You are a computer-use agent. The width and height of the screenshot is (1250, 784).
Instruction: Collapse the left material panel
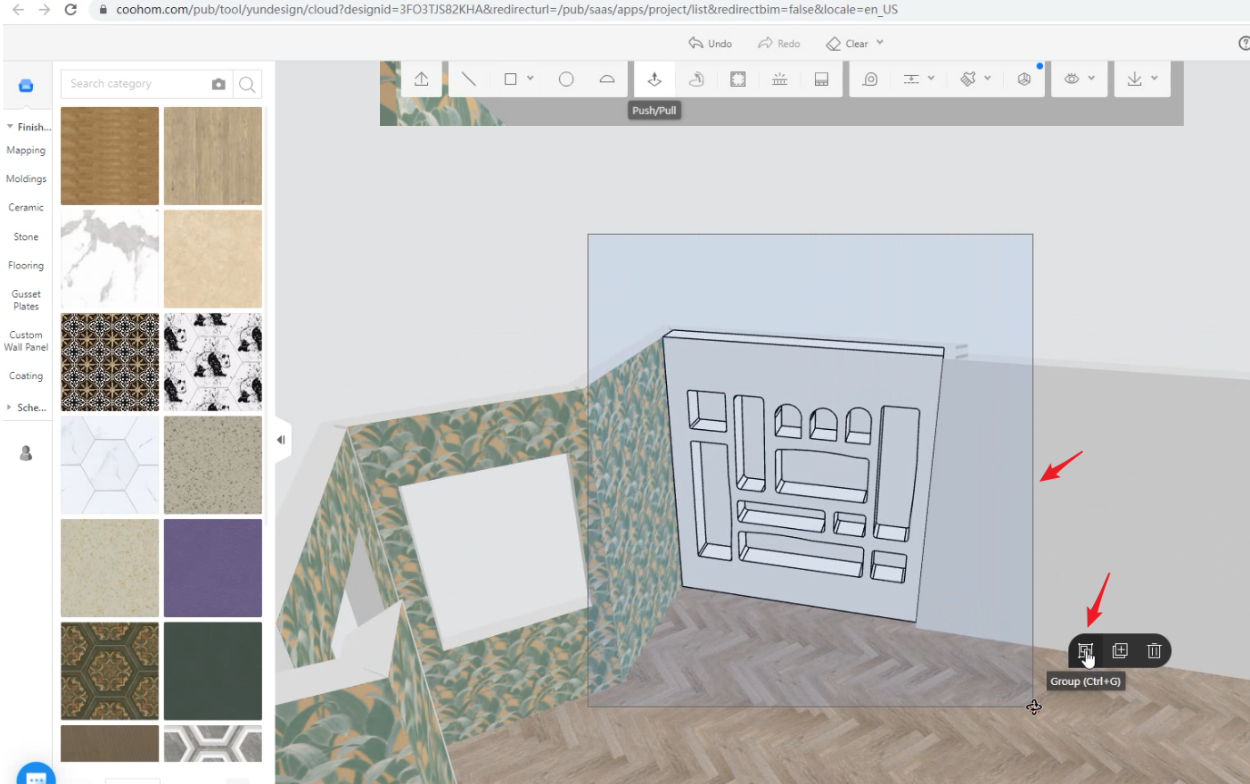[x=281, y=440]
